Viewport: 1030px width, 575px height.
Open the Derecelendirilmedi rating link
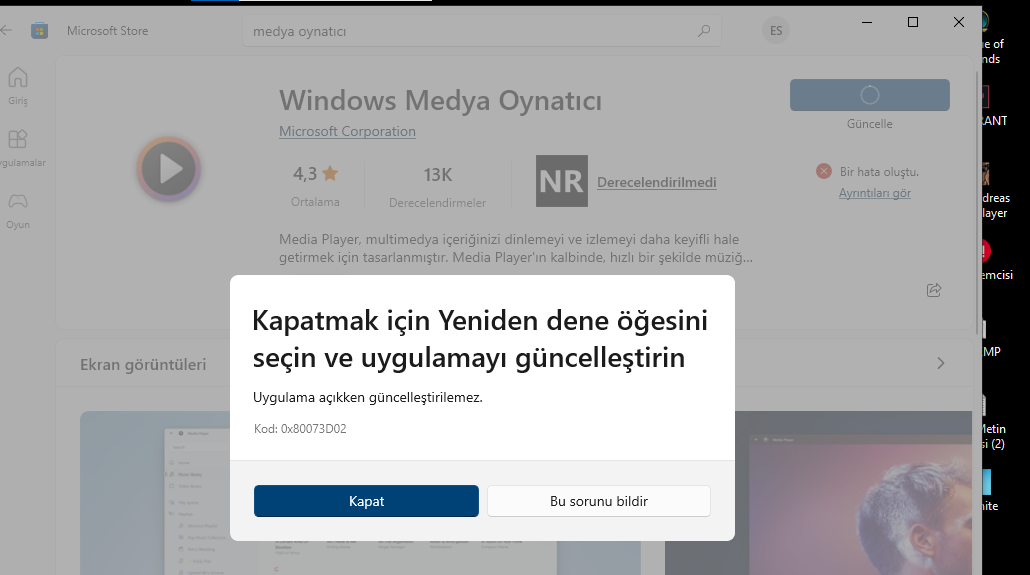click(x=656, y=182)
